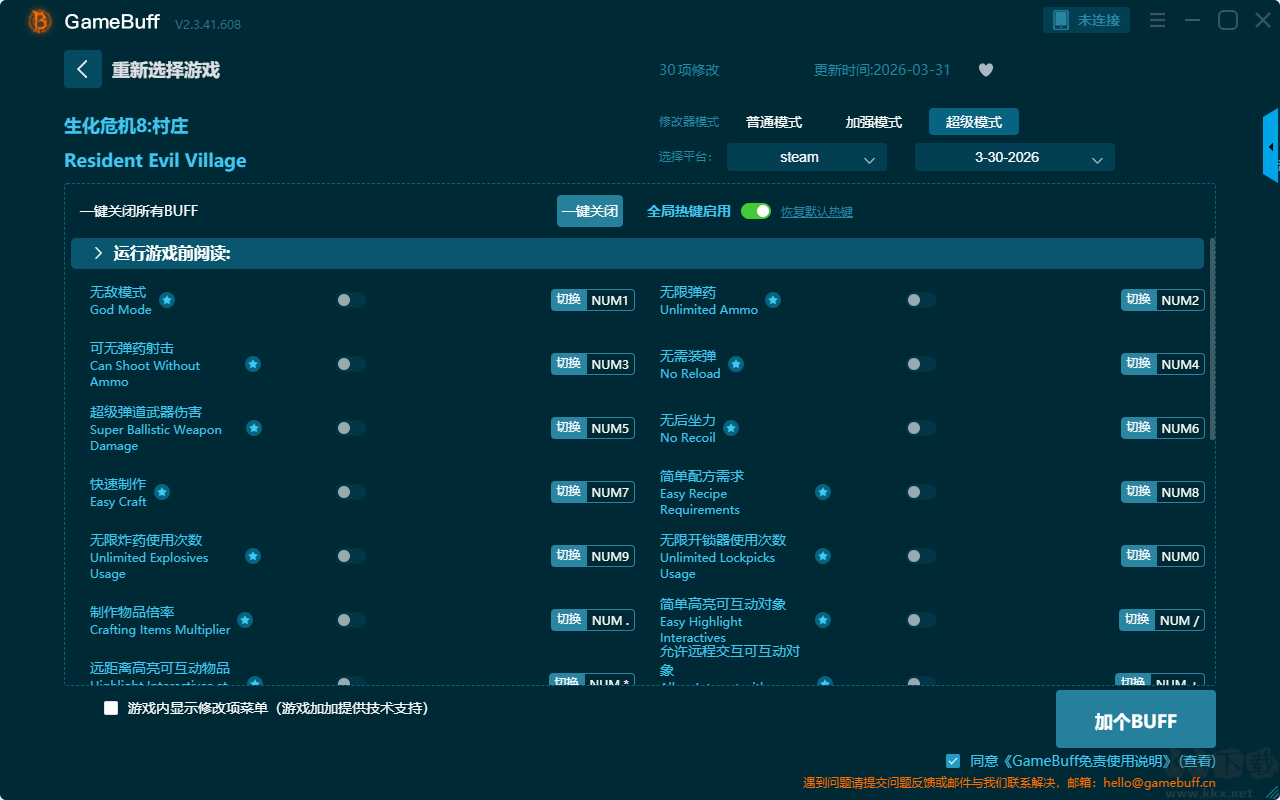The image size is (1280, 800).
Task: Click the NUM0 hotkey field
Action: pyautogui.click(x=1180, y=556)
